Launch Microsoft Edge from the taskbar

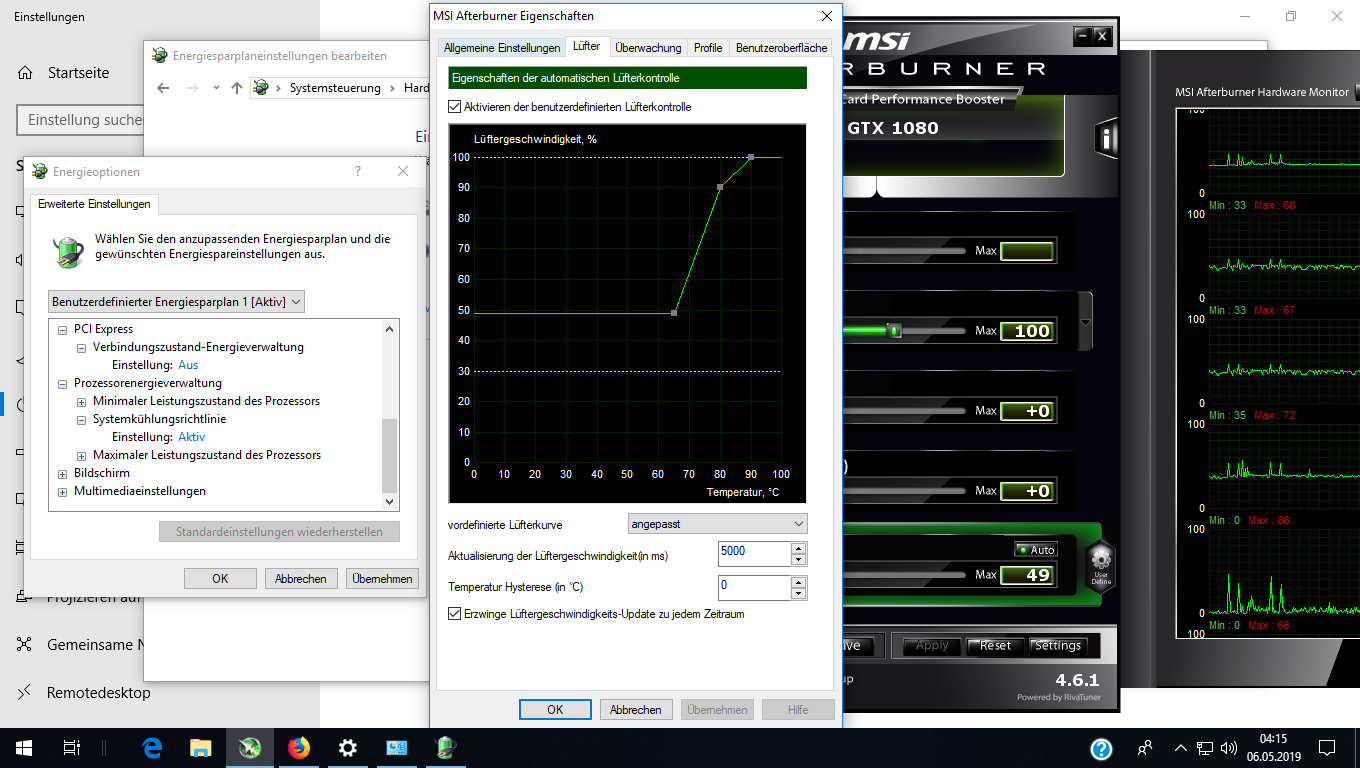pyautogui.click(x=152, y=748)
